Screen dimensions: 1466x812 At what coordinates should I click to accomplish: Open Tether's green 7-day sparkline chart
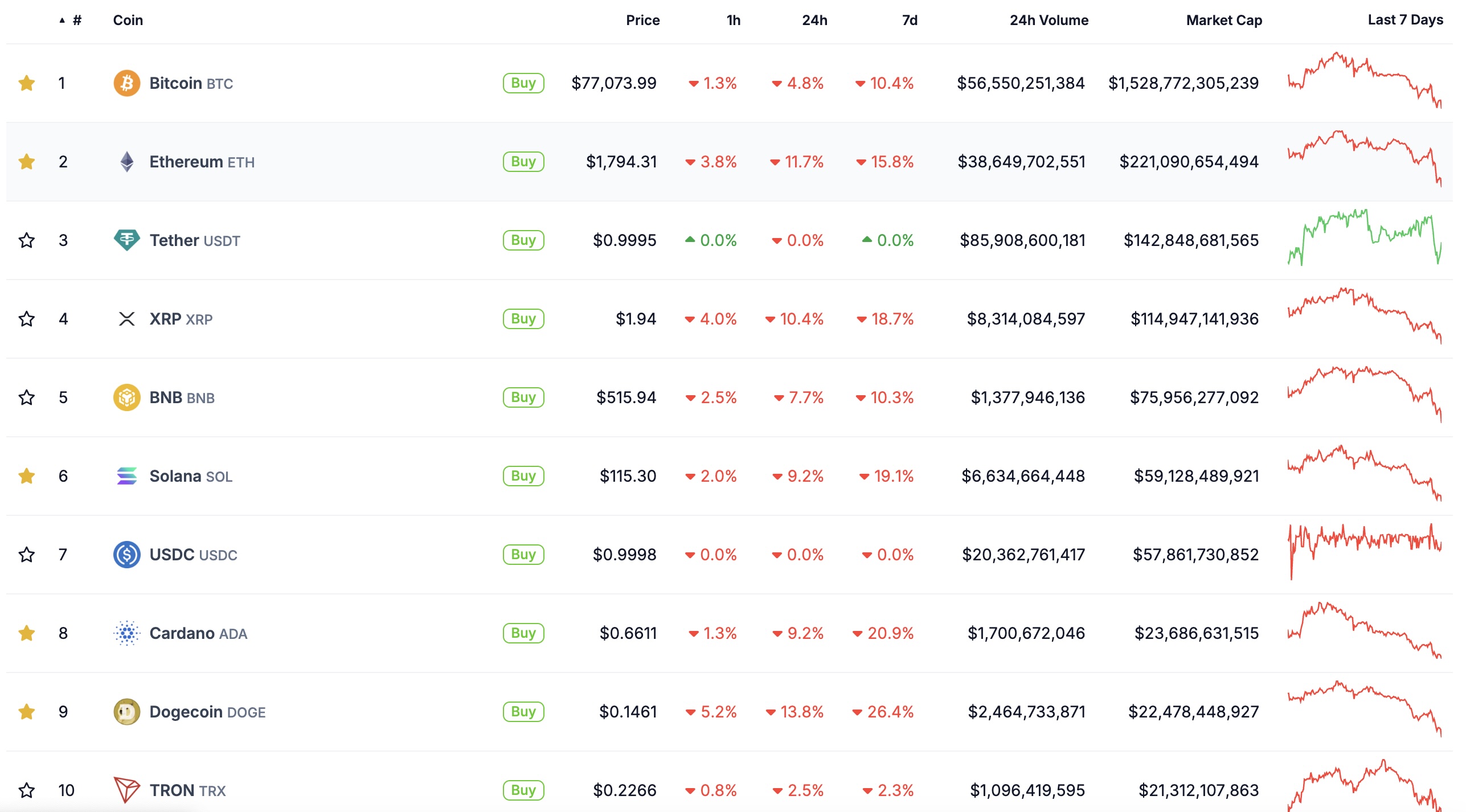[x=1365, y=237]
